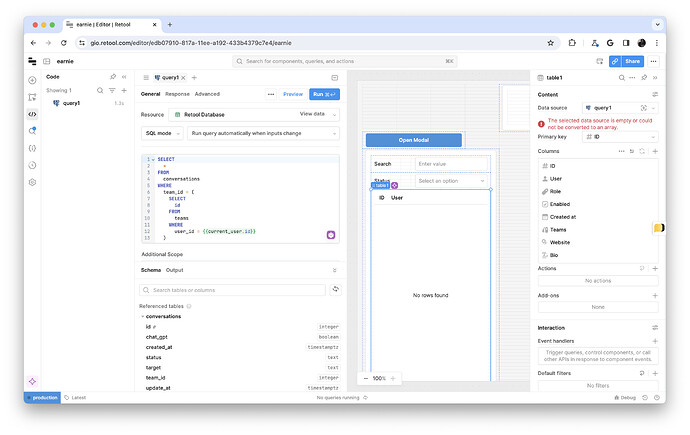Switch to the Output tab
Image resolution: width=690 pixels, height=435 pixels.
click(175, 270)
